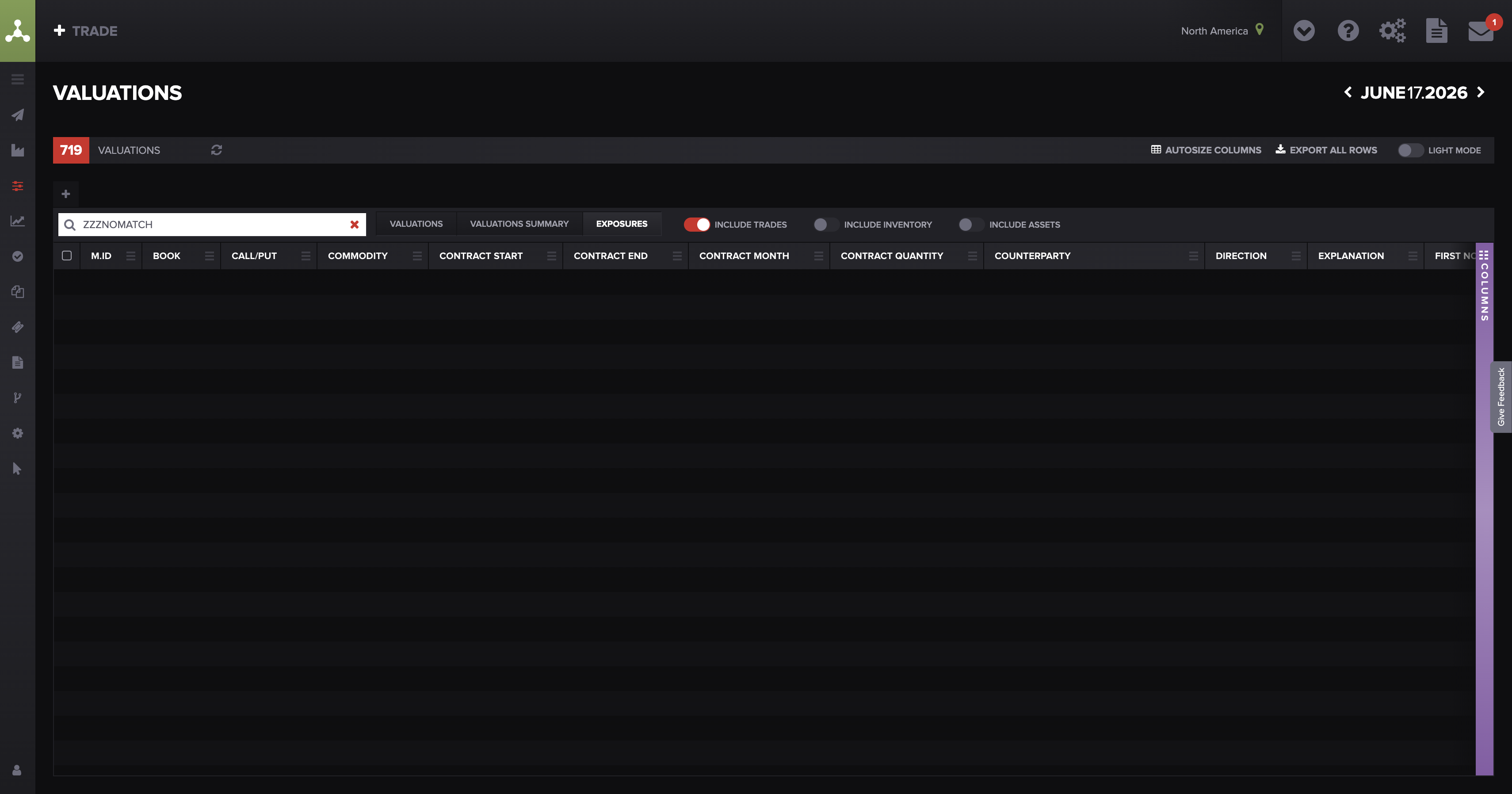
Task: Open Contract Month column menu
Action: 819,256
